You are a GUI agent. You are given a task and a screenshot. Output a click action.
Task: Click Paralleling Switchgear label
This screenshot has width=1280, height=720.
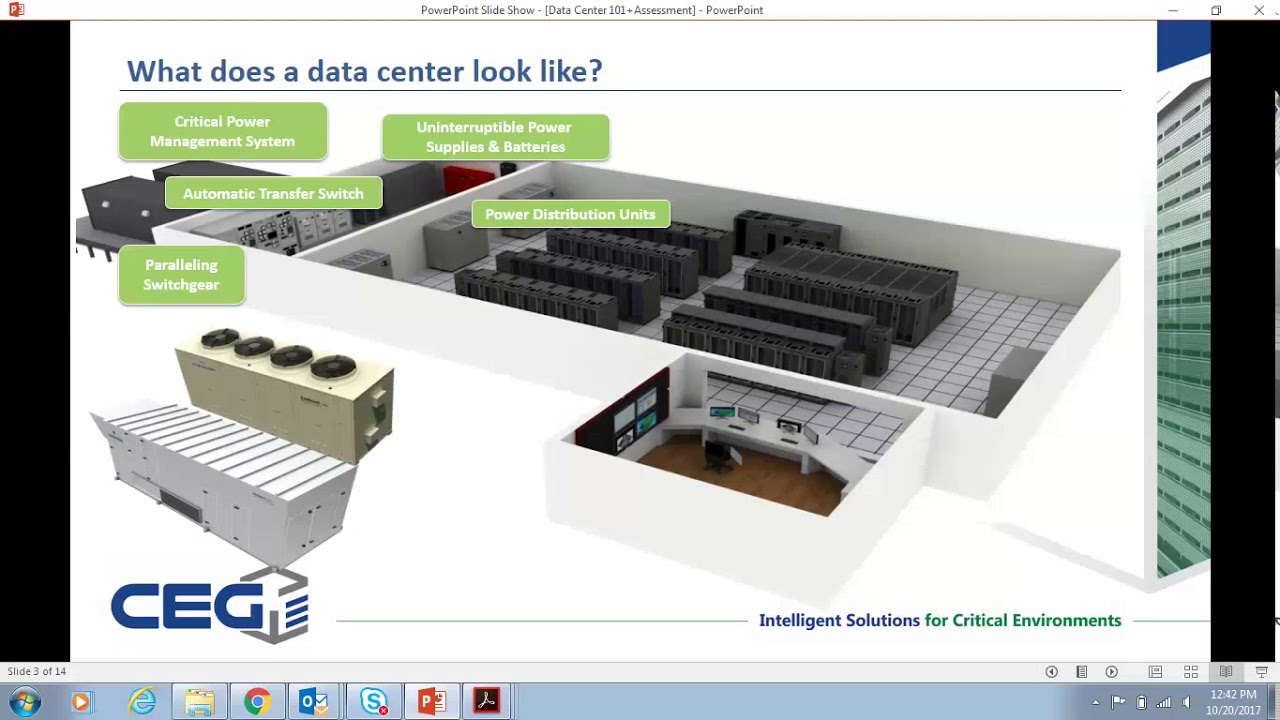181,275
